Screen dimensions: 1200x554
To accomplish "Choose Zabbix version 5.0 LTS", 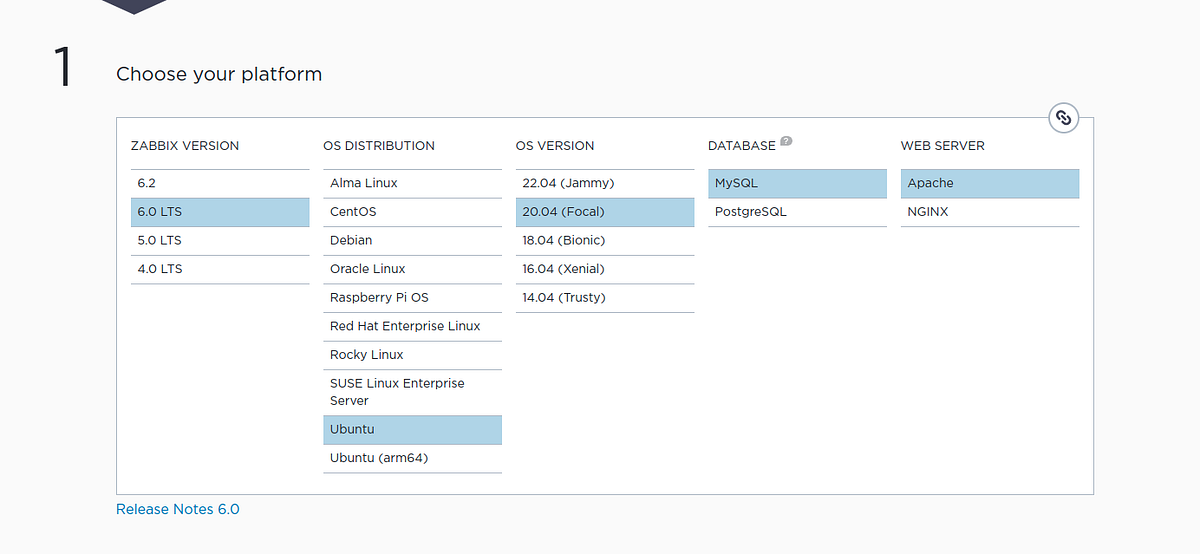I will [220, 241].
